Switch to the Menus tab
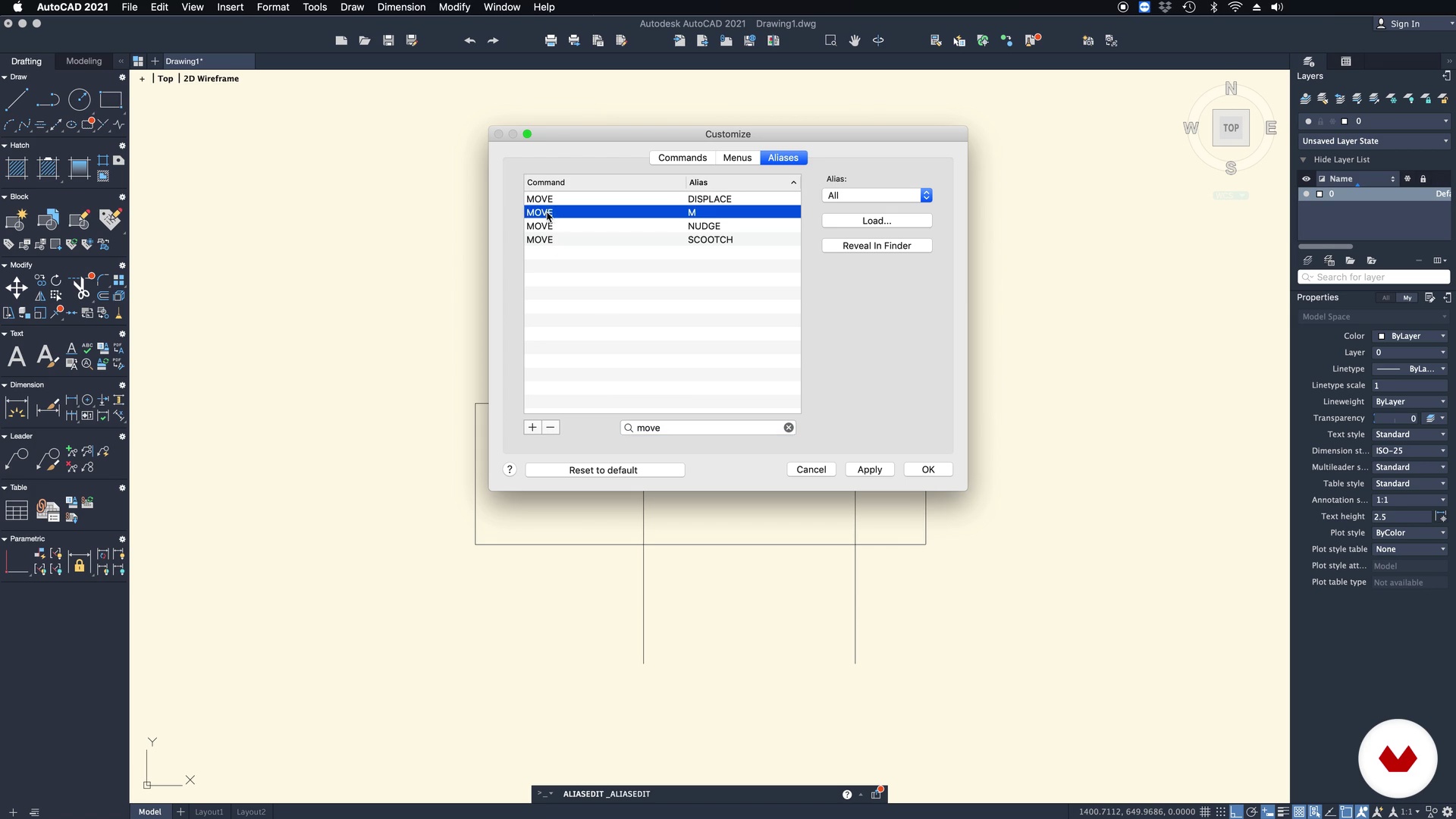 point(737,158)
